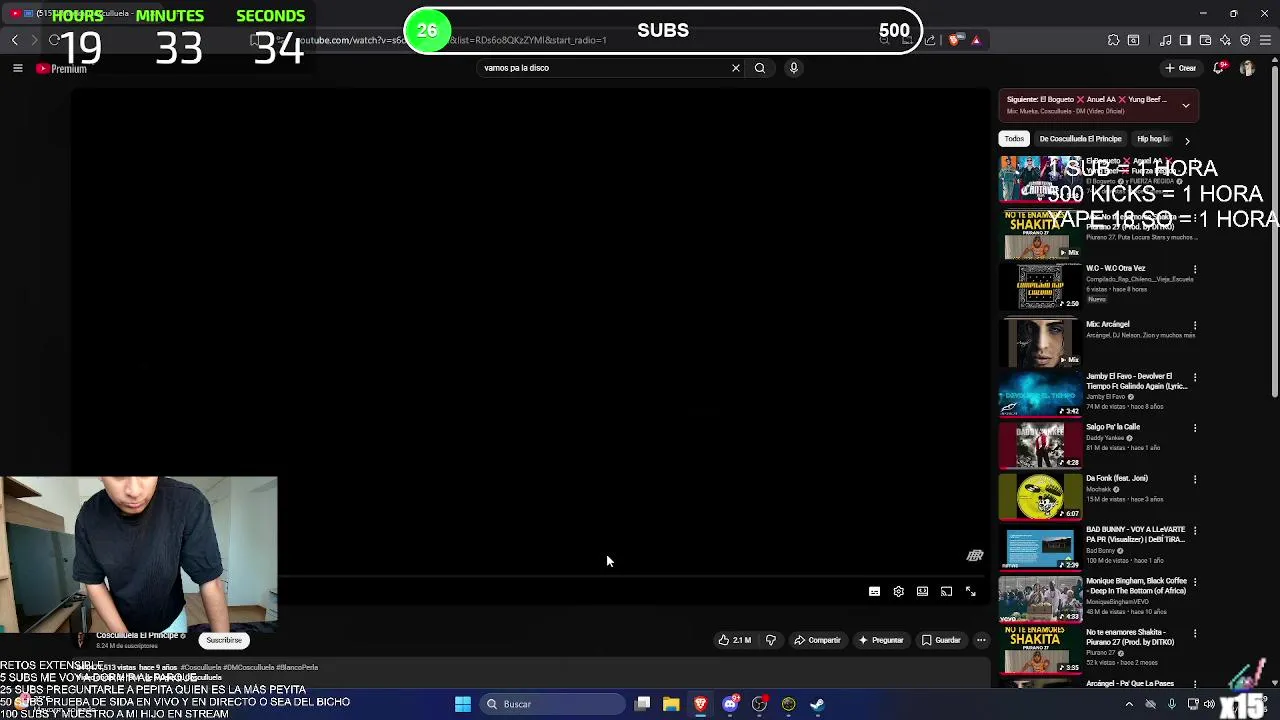Open YouTube notifications bell
This screenshot has height=720, width=1280.
pyautogui.click(x=1219, y=68)
